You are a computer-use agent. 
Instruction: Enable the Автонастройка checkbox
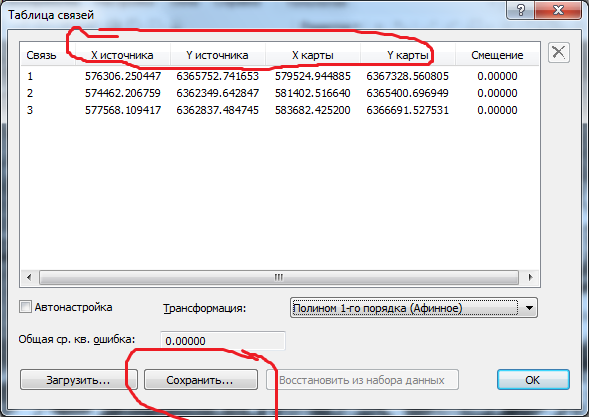[x=25, y=307]
